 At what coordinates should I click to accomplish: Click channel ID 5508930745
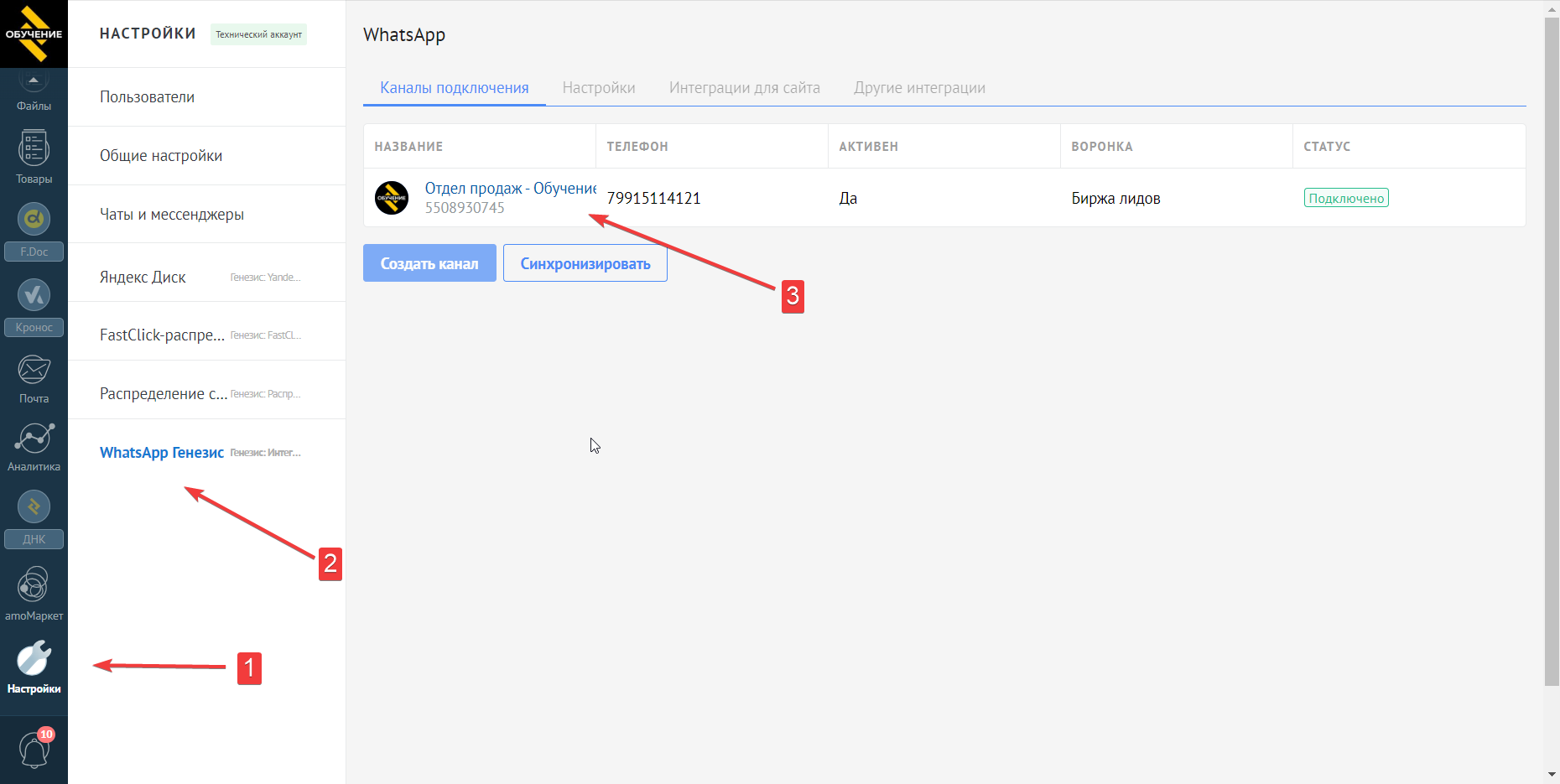[x=465, y=208]
